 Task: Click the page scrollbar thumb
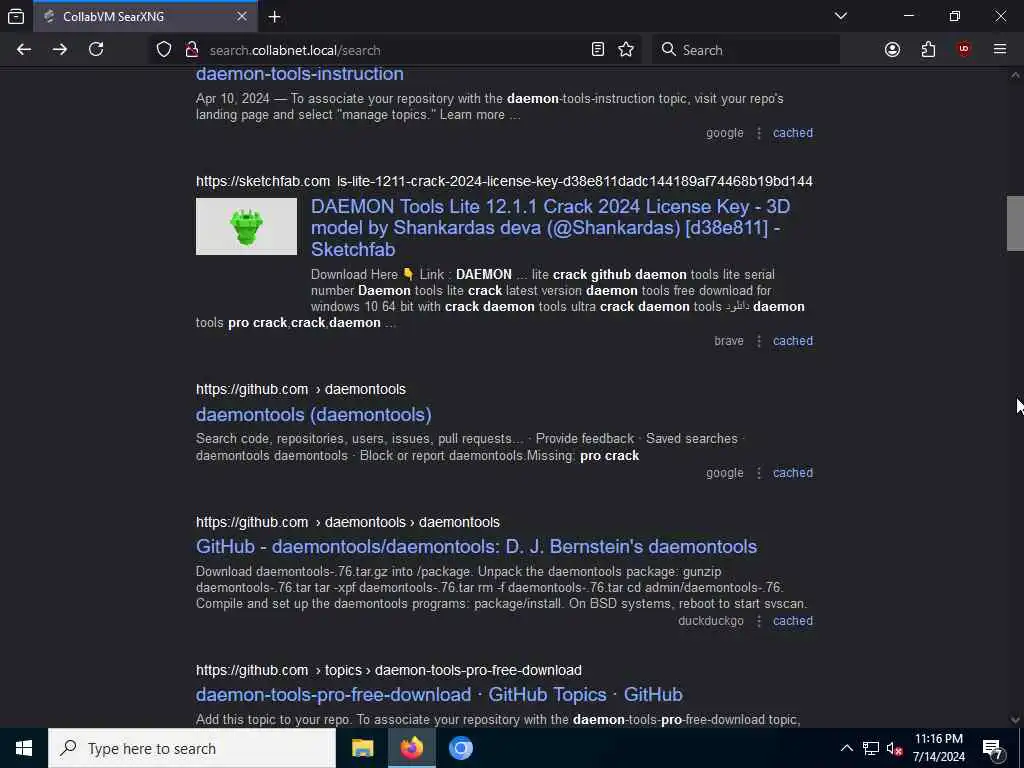tap(1015, 223)
